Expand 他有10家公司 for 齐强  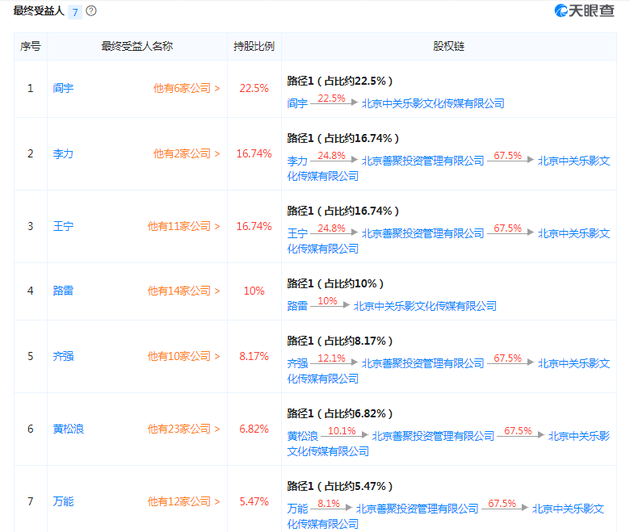pos(184,357)
